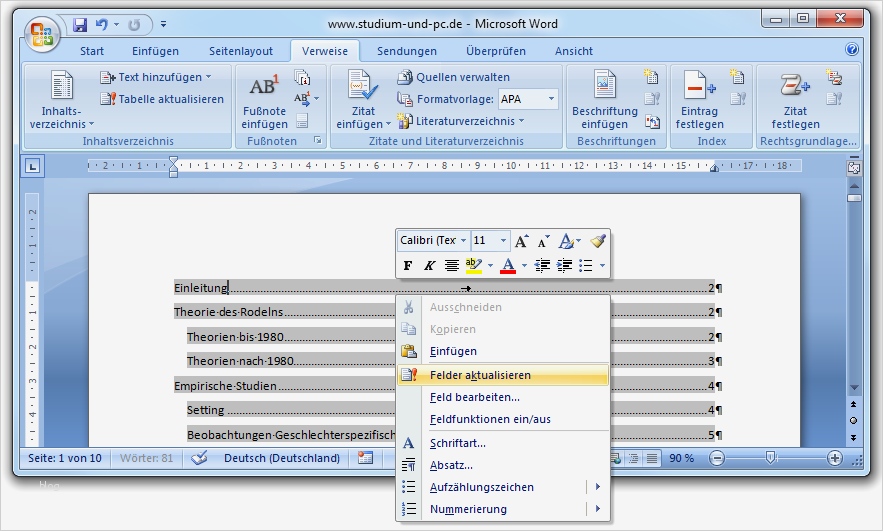Click the Save icon in quick access toolbar
The image size is (883, 531).
(80, 23)
